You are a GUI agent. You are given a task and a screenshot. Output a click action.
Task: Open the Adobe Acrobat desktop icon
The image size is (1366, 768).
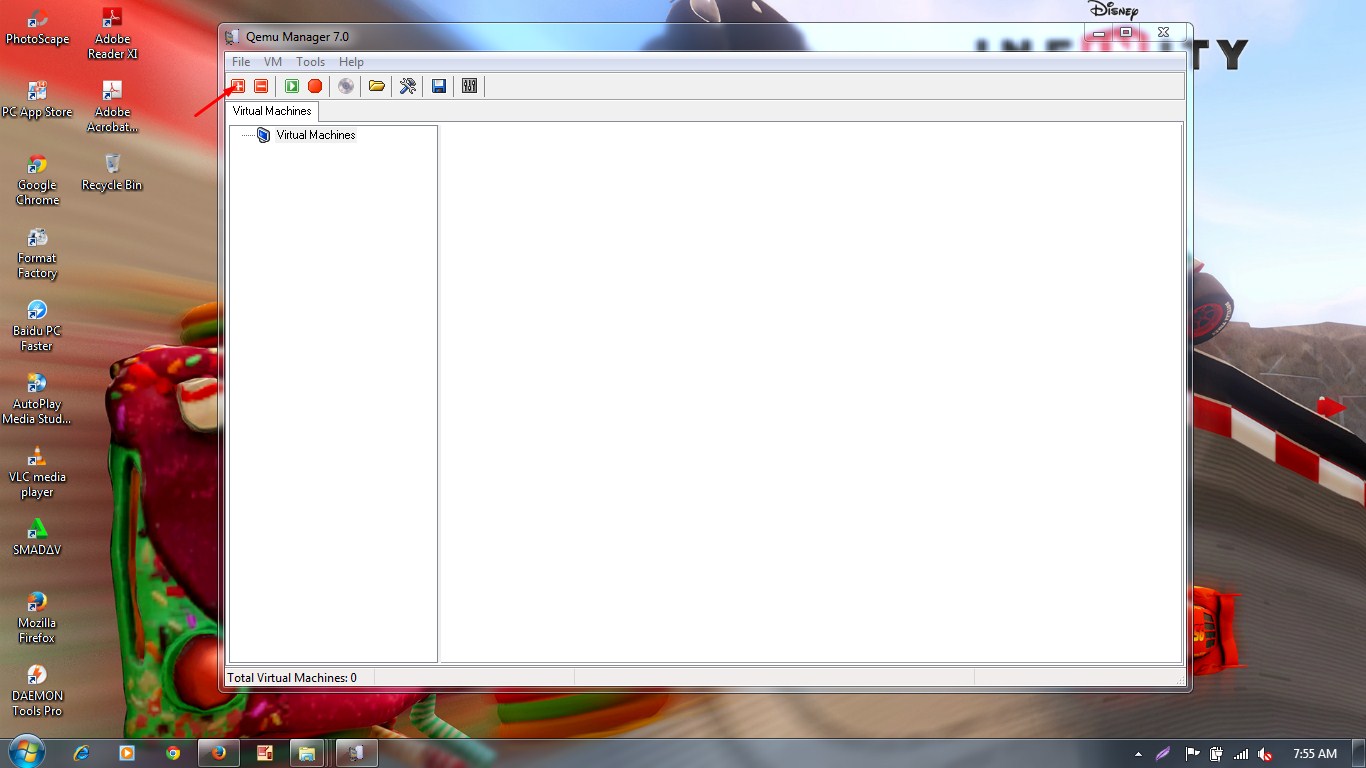point(113,106)
